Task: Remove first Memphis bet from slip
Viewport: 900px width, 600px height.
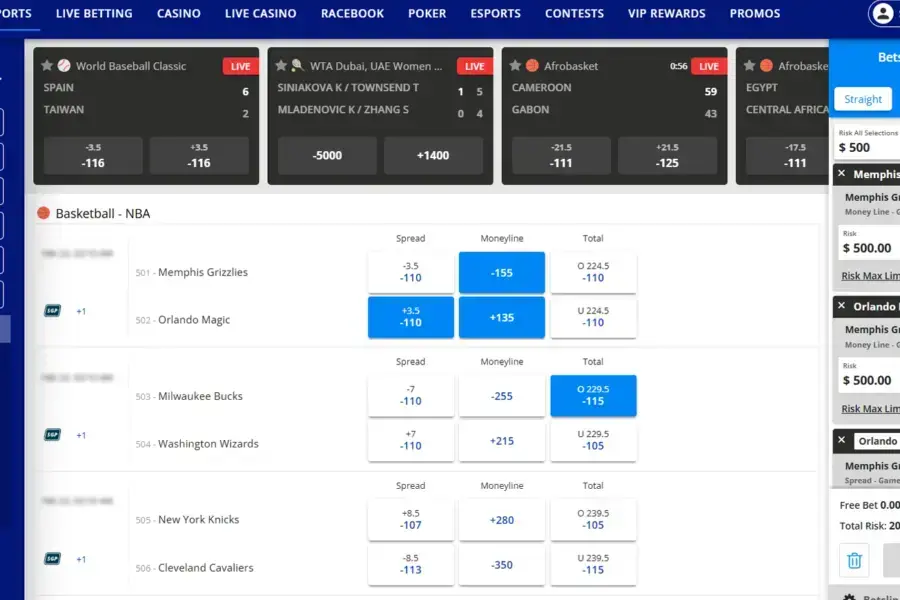Action: pyautogui.click(x=841, y=173)
